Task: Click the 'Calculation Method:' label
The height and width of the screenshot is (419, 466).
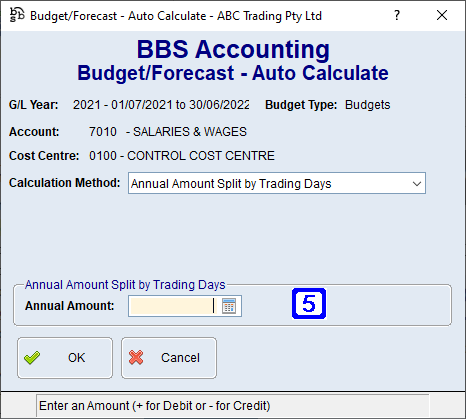Action: (x=65, y=183)
